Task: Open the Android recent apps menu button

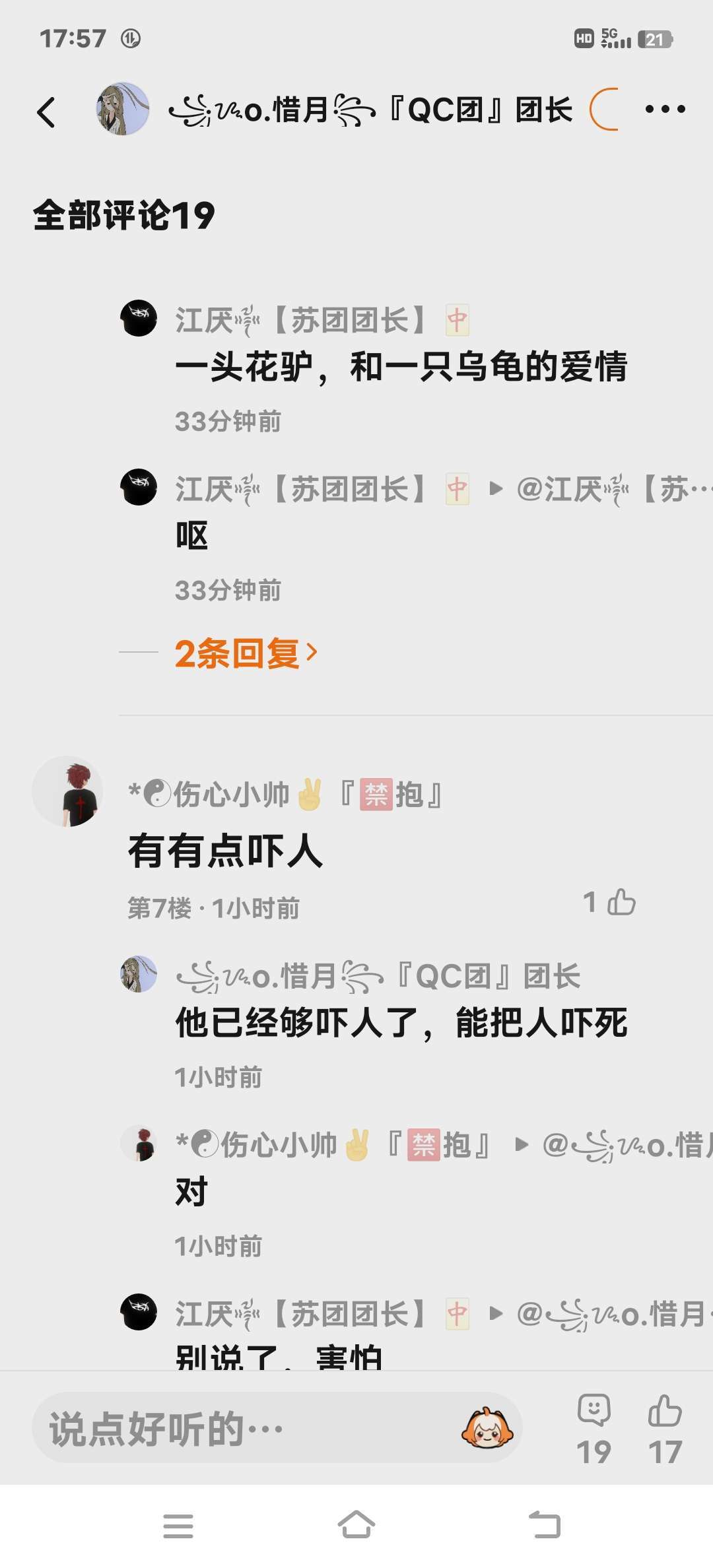Action: click(x=178, y=1526)
